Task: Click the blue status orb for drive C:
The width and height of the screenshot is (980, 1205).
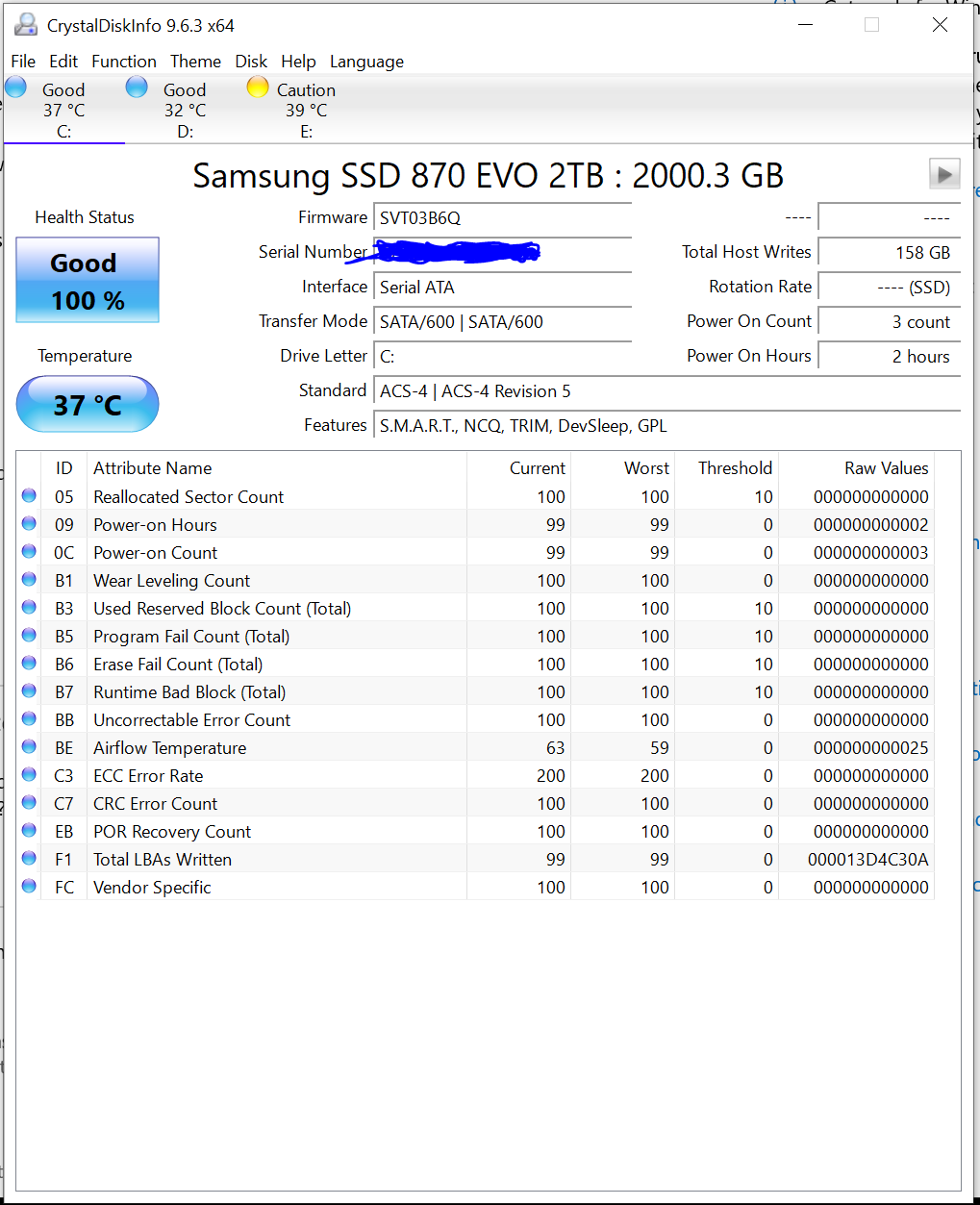Action: point(16,88)
